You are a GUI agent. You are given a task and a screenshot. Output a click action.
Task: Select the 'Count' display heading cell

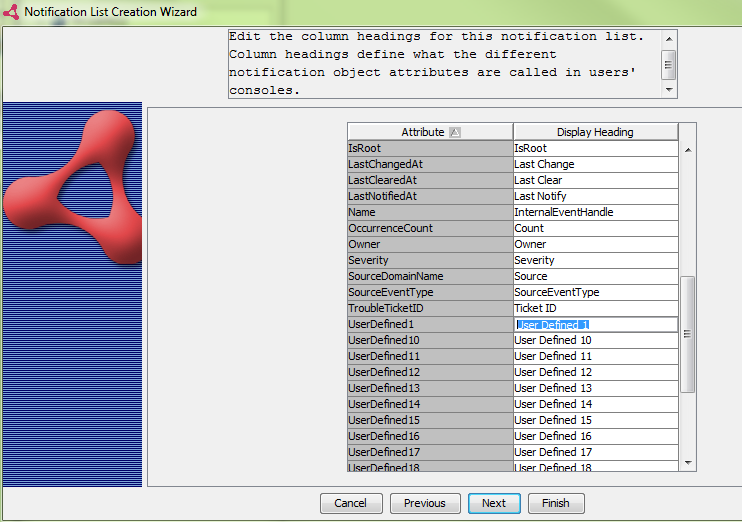(596, 229)
